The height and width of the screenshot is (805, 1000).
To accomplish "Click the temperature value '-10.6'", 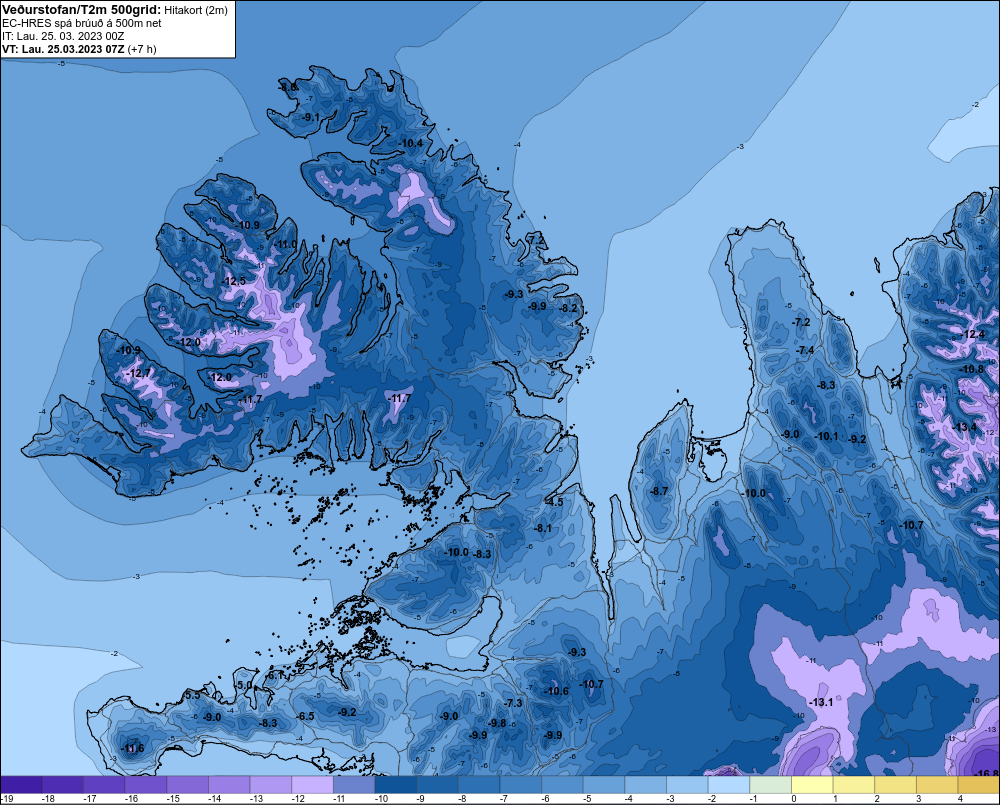I will point(556,691).
